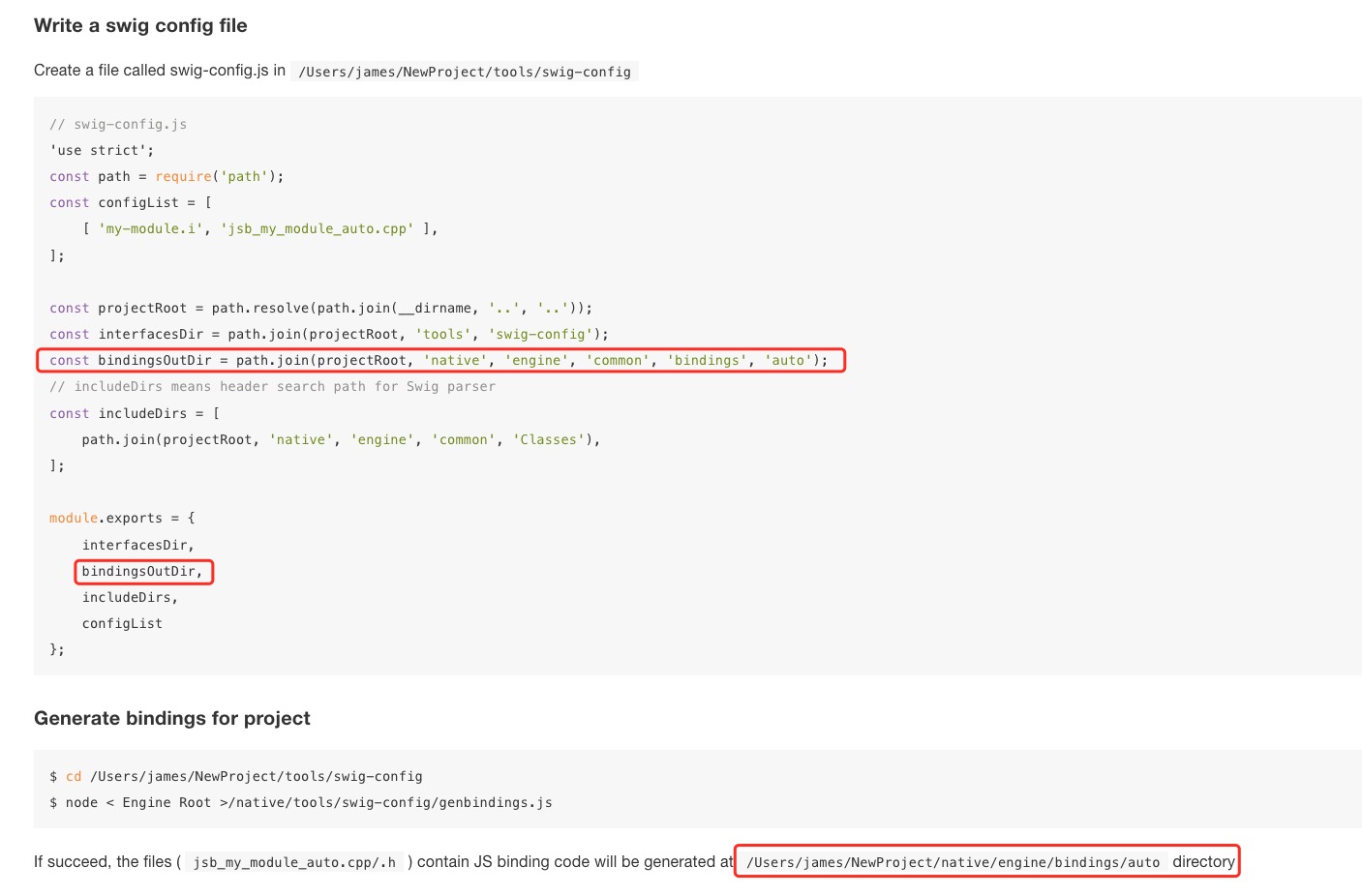Click the inline path after "Create a file called"
Image resolution: width=1362 pixels, height=896 pixels.
(464, 72)
